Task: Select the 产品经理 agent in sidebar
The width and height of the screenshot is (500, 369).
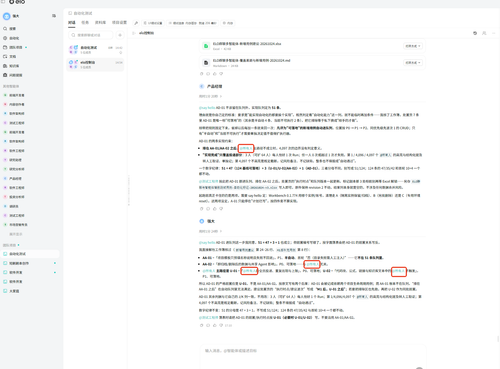Action: (x=15, y=179)
